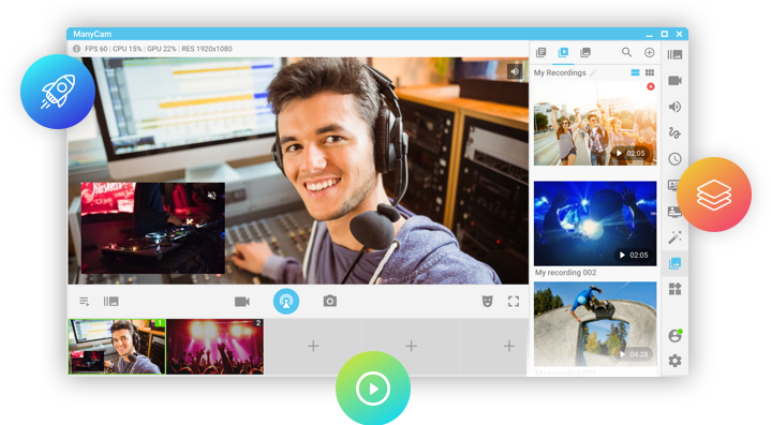Take a snapshot with the camera icon

330,301
